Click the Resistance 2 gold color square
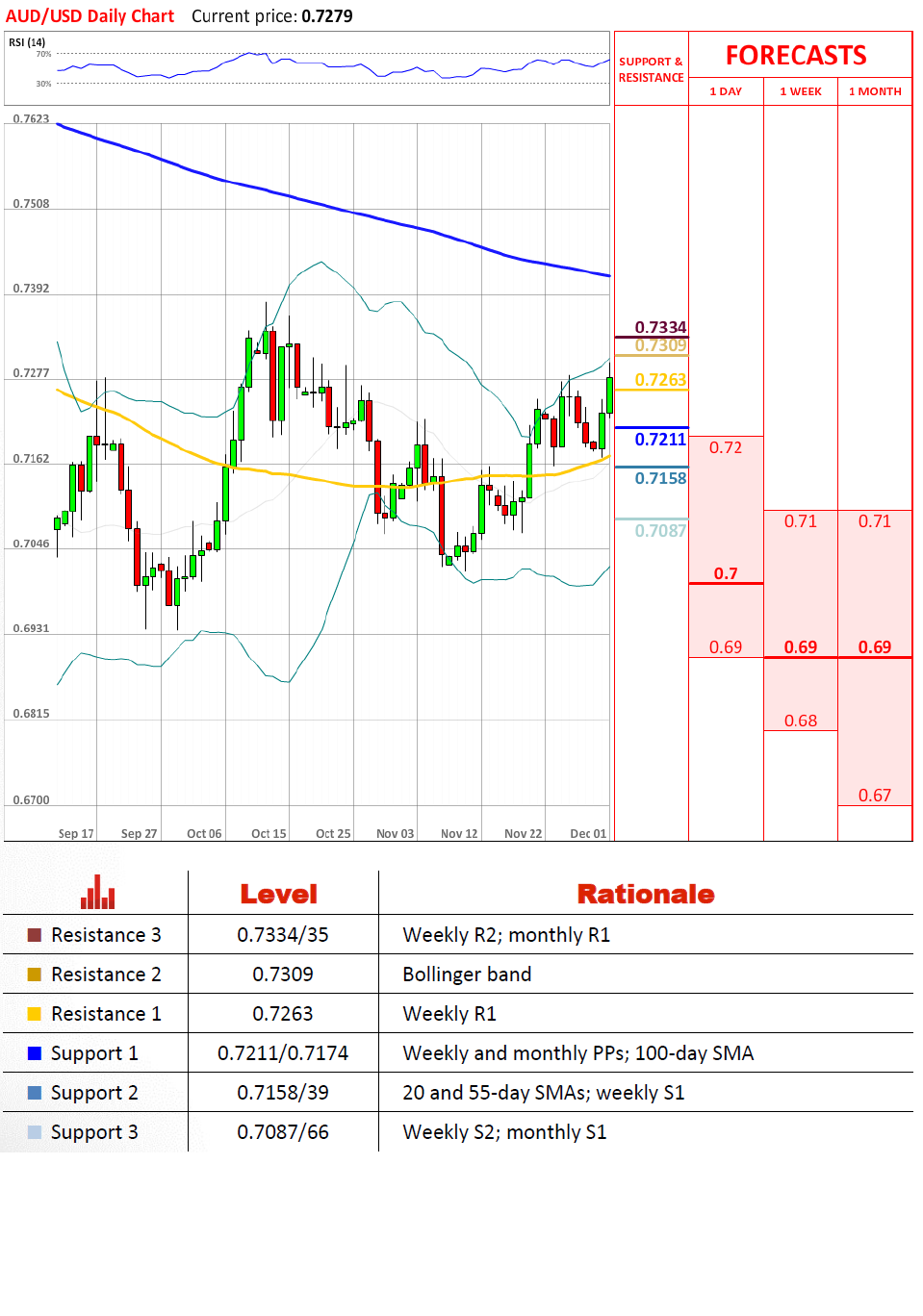The width and height of the screenshot is (923, 1316). pos(35,974)
